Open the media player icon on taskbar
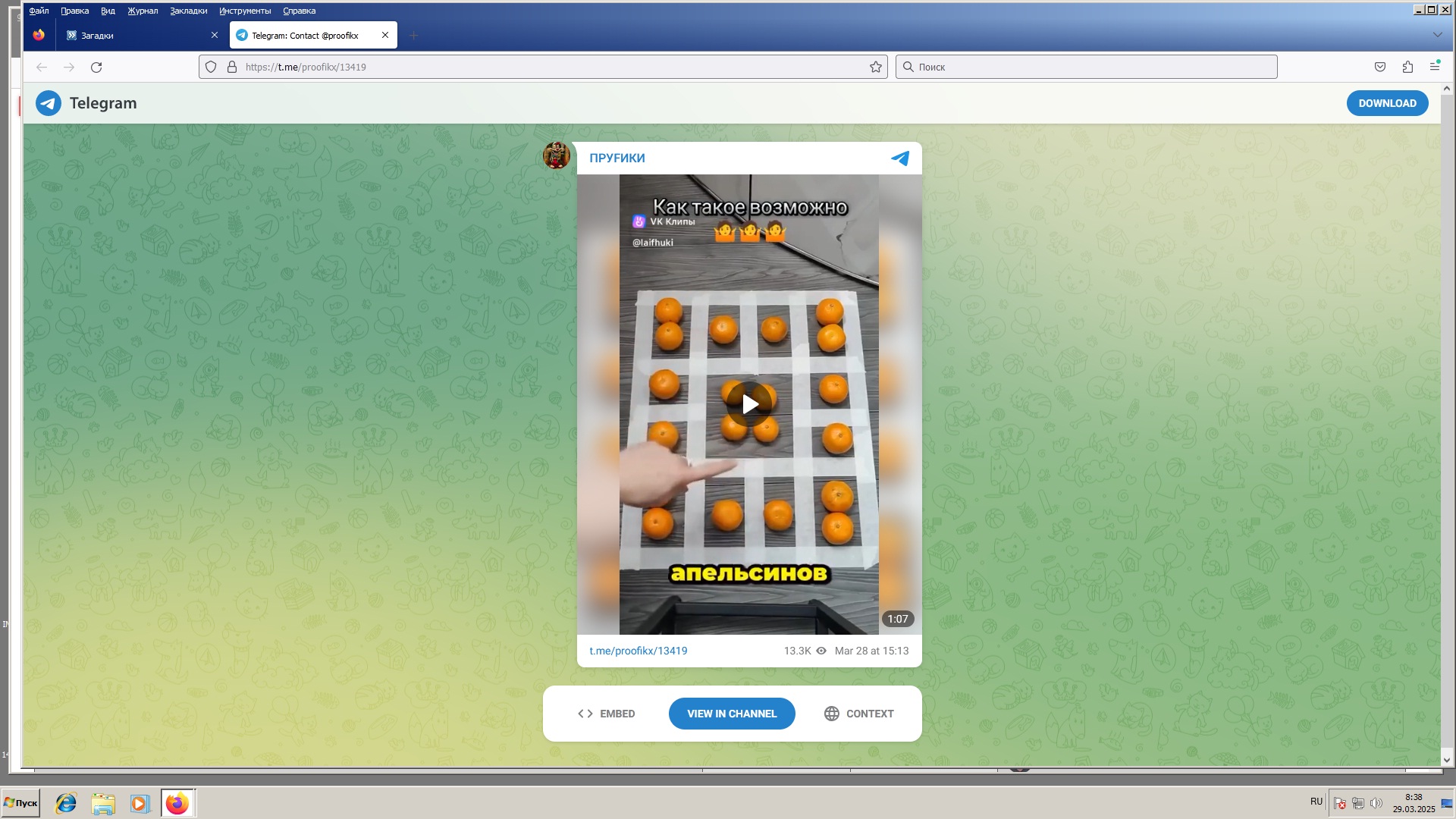 140,803
